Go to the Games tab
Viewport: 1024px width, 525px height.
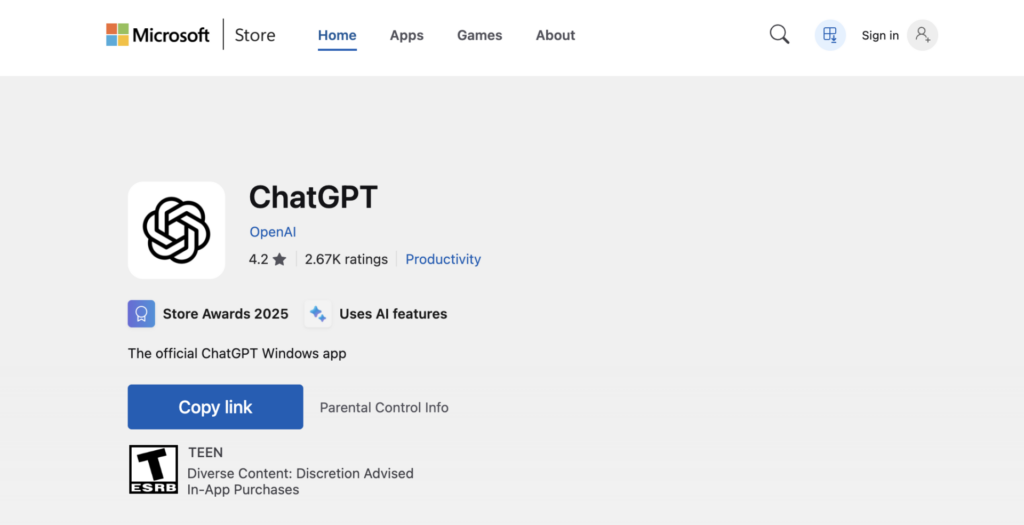click(479, 35)
